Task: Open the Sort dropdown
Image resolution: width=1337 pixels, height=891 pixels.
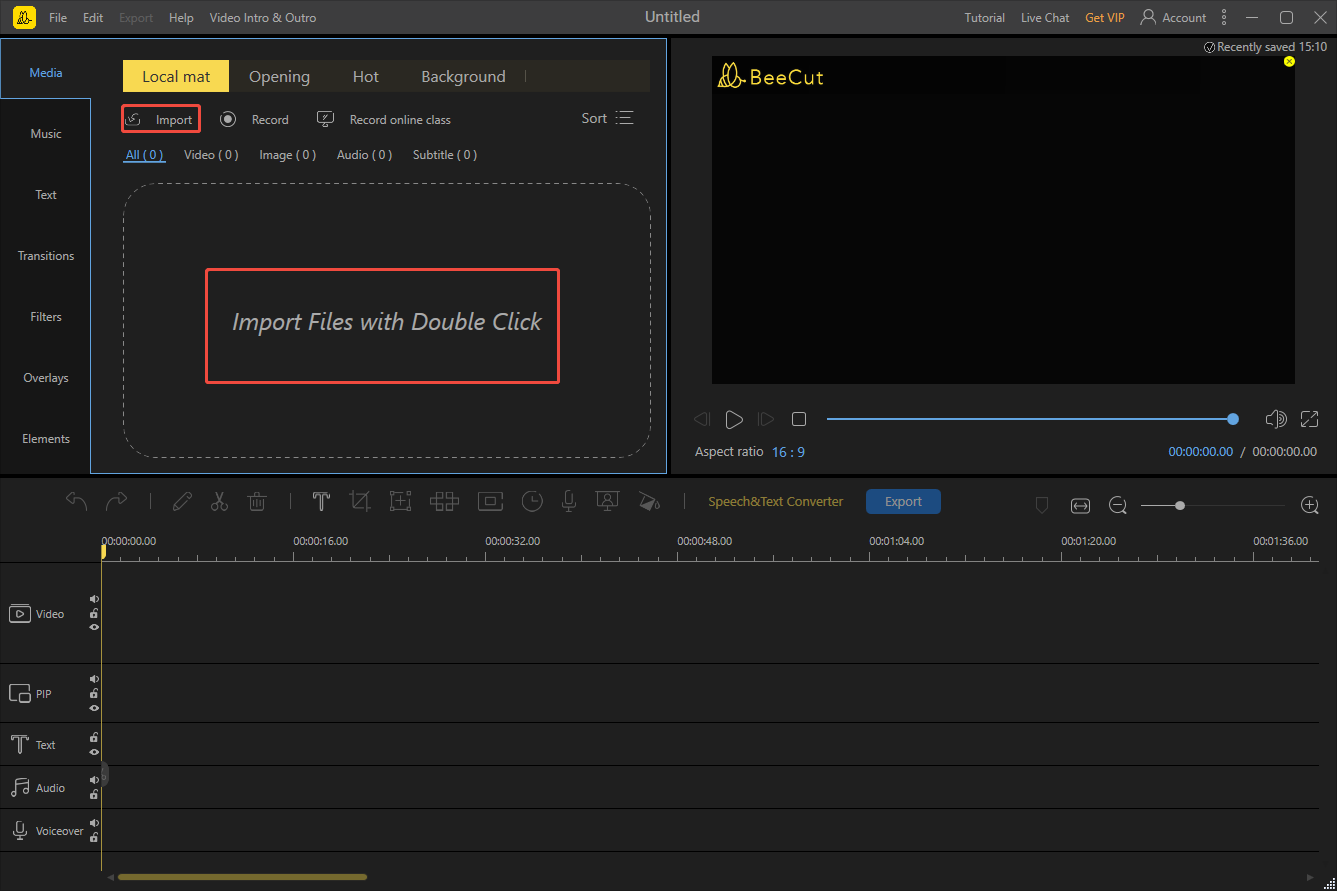Action: tap(607, 117)
